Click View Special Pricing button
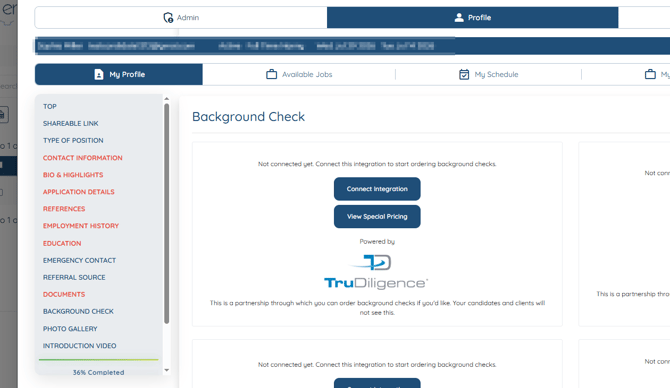Viewport: 670px width, 388px height. 377,217
